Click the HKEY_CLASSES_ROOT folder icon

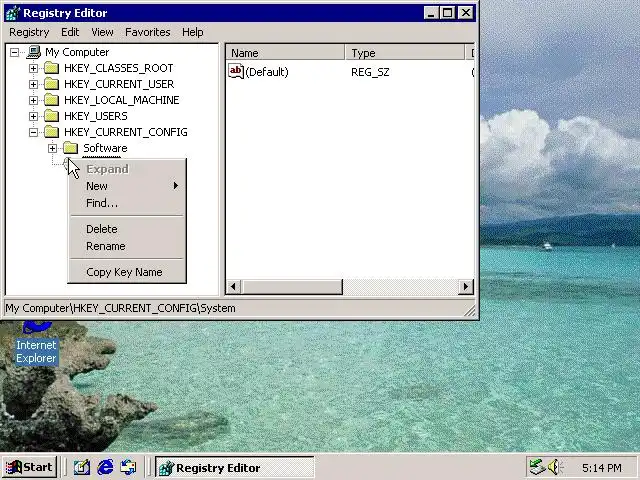(51, 68)
